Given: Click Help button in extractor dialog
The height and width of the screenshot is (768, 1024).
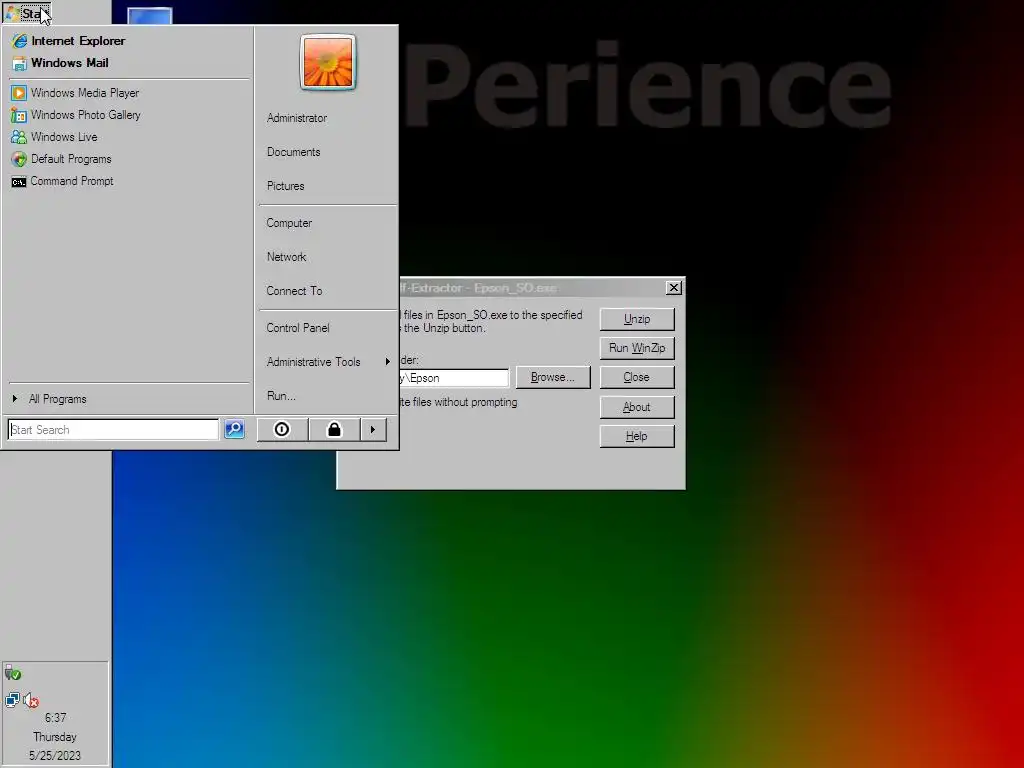Looking at the screenshot, I should pos(637,436).
